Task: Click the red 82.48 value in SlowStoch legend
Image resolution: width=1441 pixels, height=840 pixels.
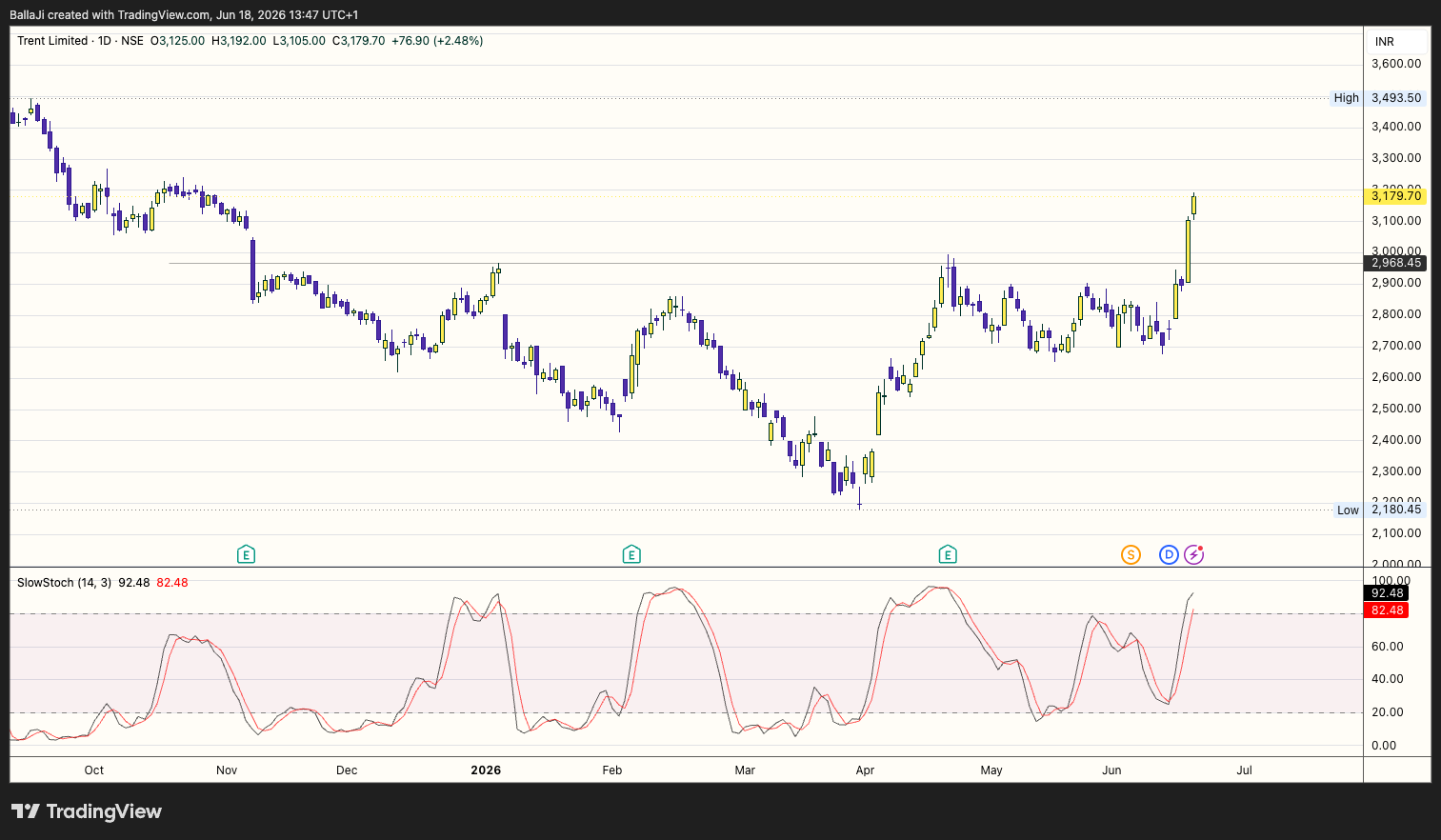Action: pos(172,583)
